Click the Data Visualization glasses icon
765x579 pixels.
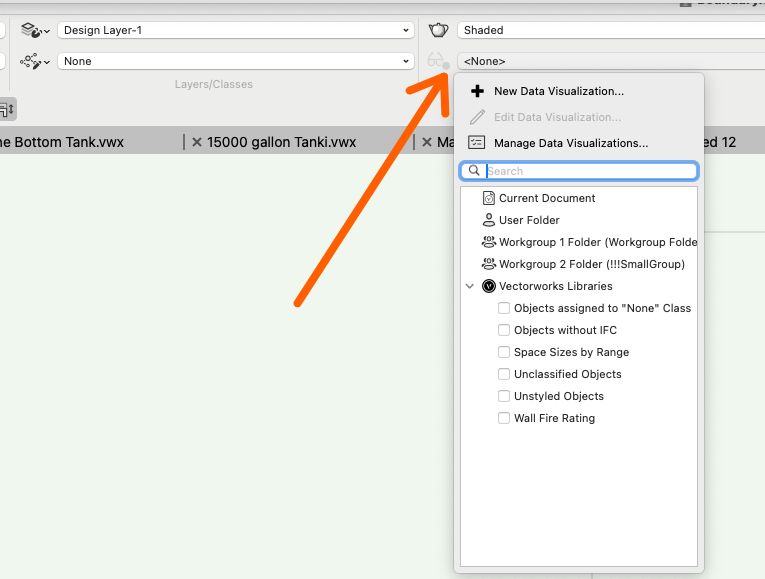[437, 62]
